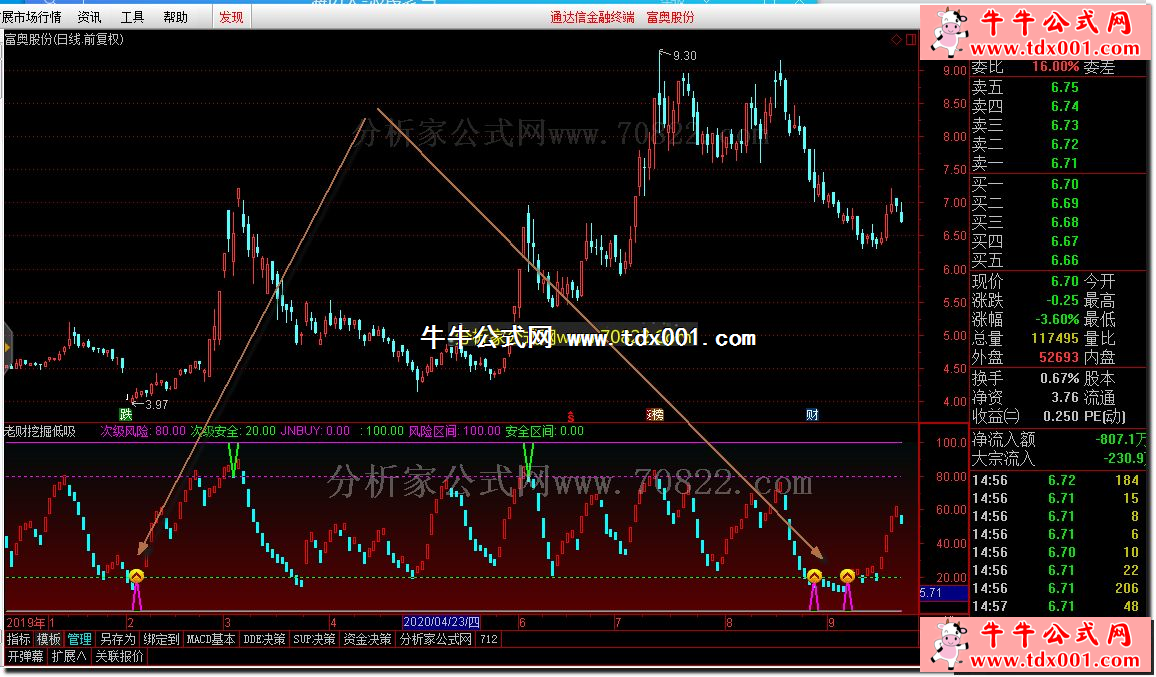Select the DDE决策 indicator tab

click(265, 639)
